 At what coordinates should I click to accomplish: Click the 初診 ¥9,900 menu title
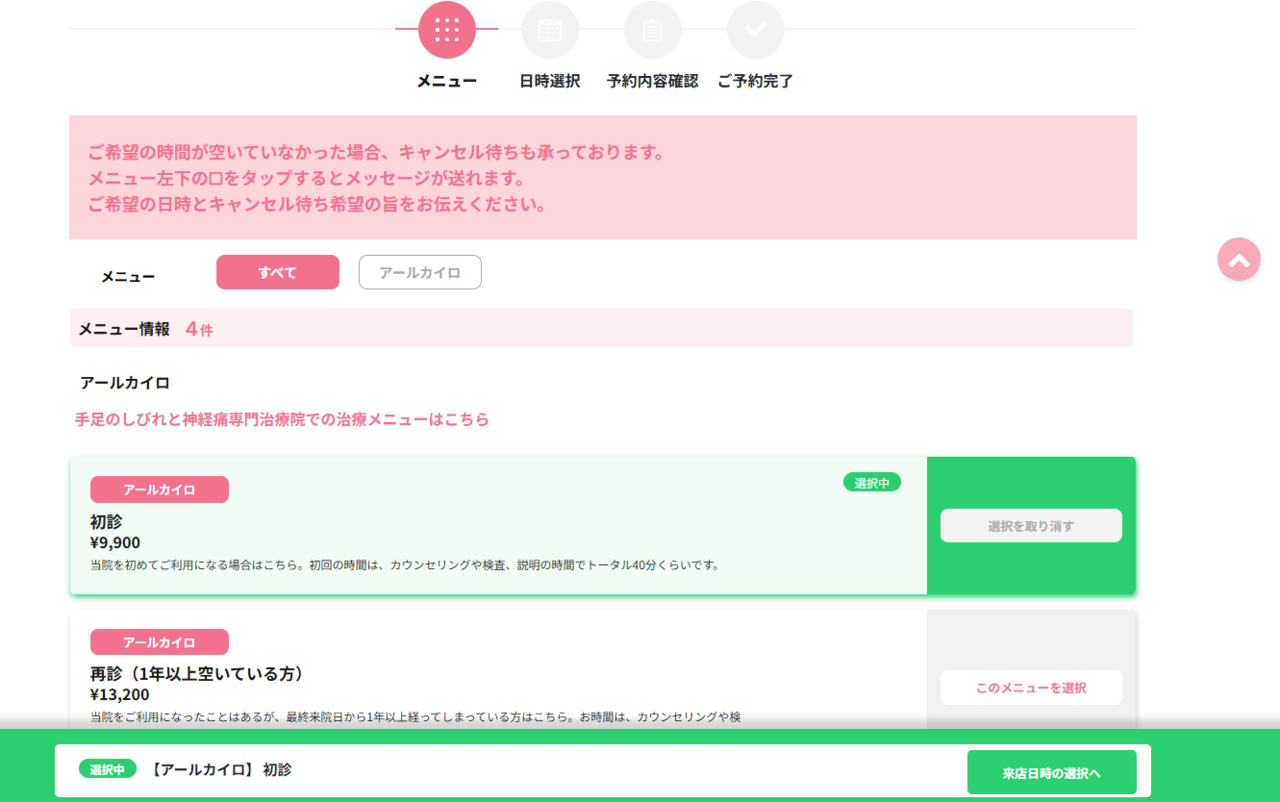tap(106, 522)
